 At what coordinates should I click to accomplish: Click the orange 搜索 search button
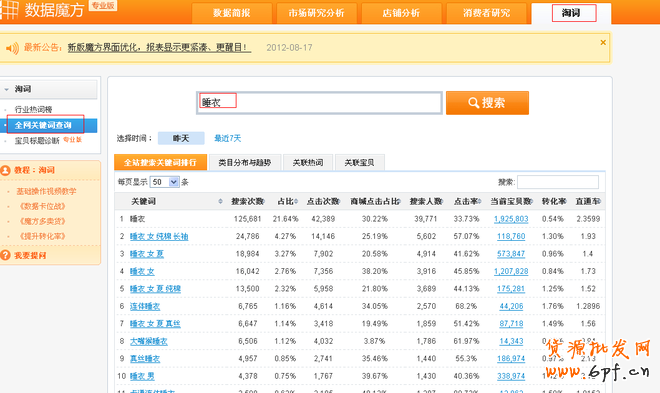(487, 103)
